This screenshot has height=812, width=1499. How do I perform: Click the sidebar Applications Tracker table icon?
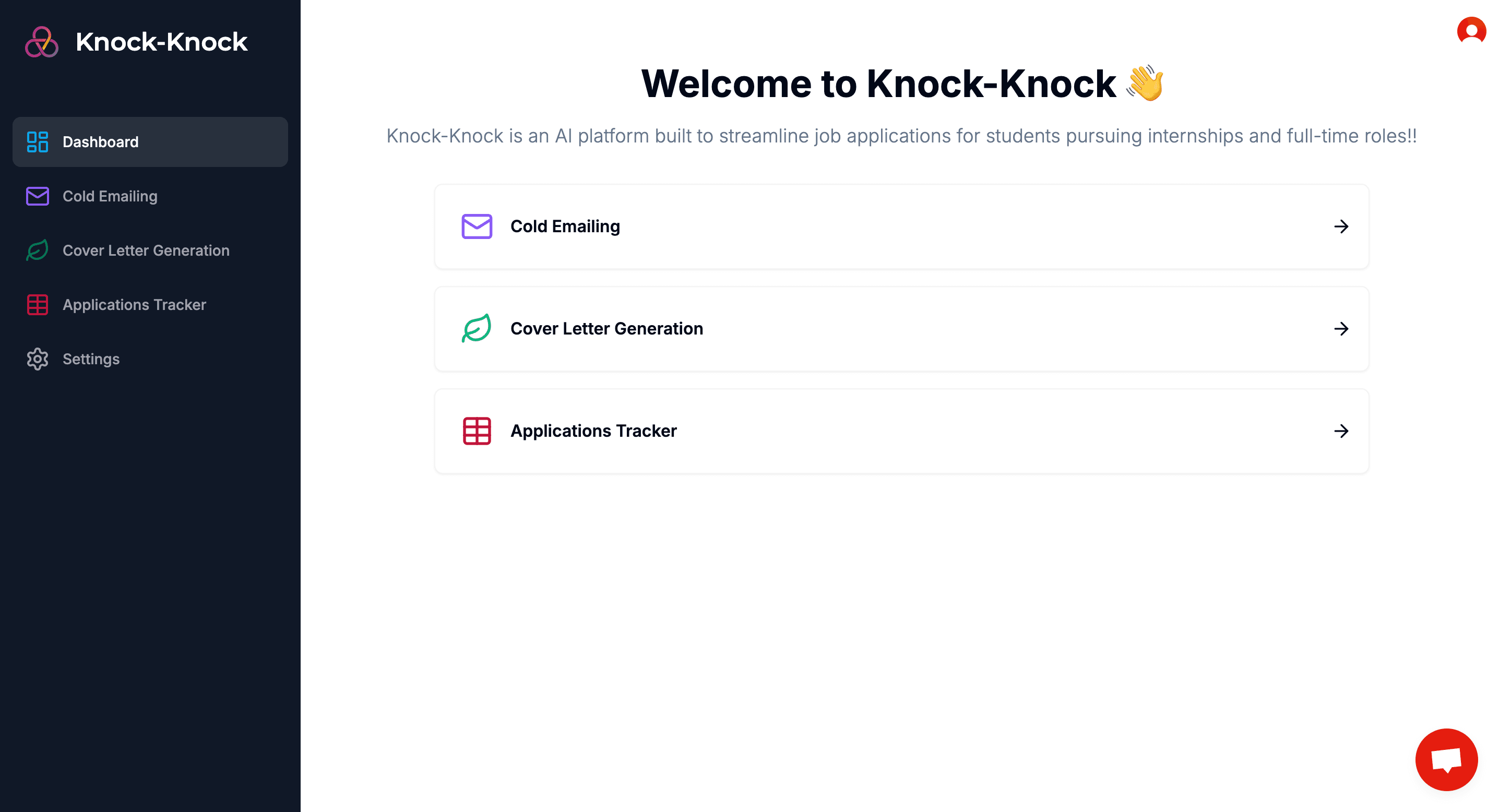click(37, 305)
